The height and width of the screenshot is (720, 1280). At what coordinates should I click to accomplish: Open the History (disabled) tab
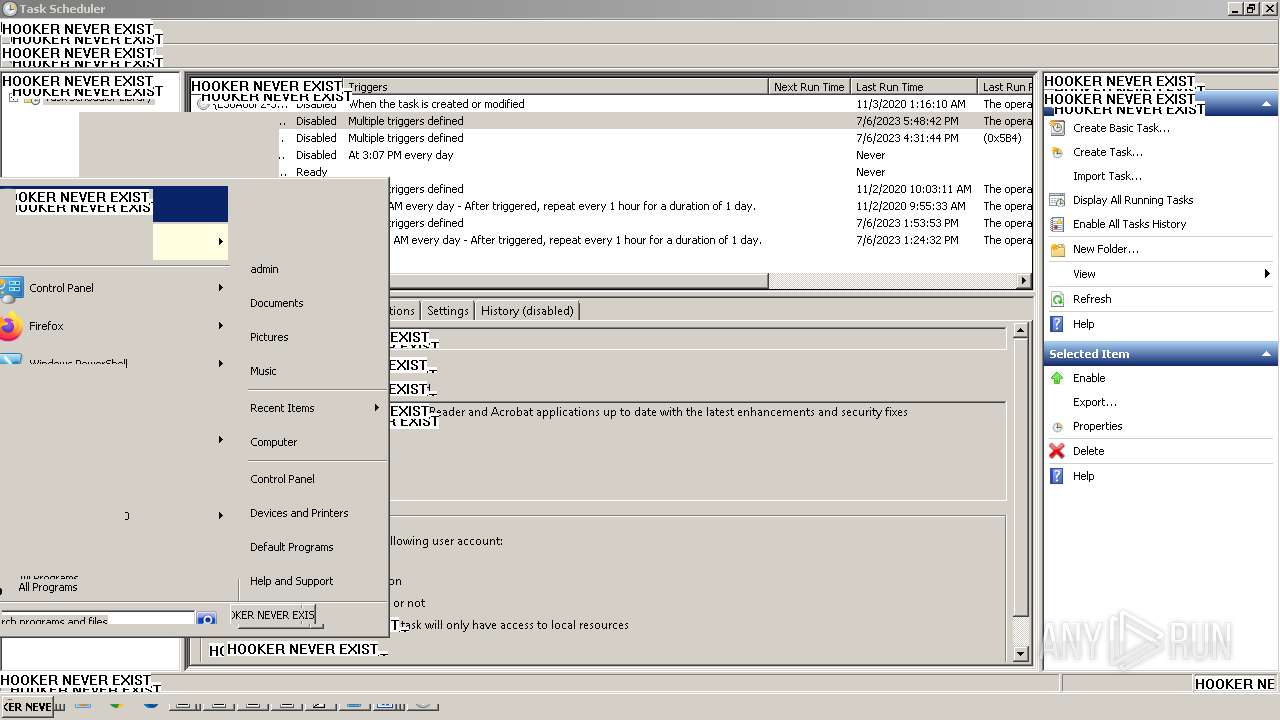coord(527,311)
